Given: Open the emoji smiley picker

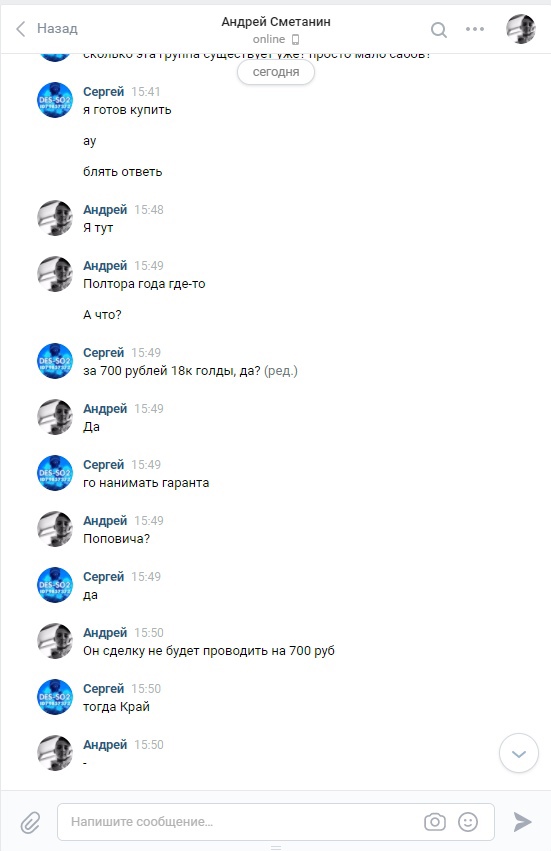Looking at the screenshot, I should [468, 822].
